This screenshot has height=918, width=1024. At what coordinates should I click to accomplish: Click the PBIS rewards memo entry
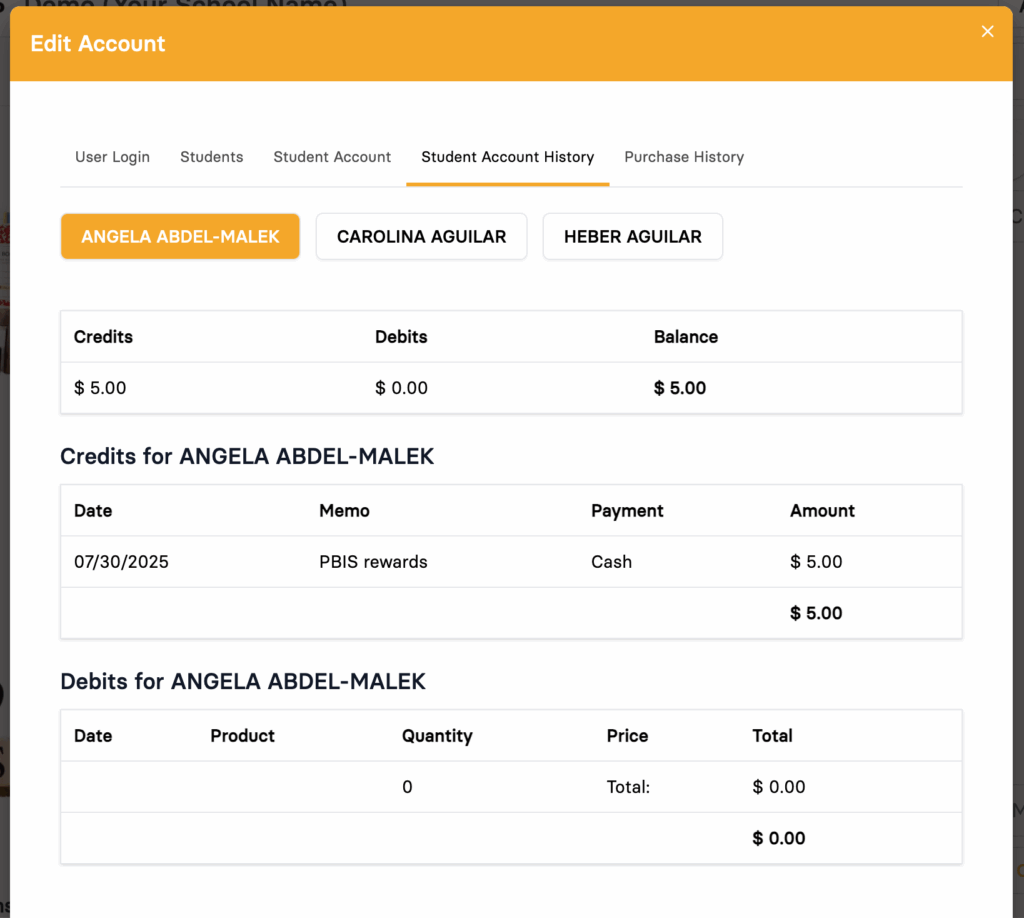[x=373, y=562]
